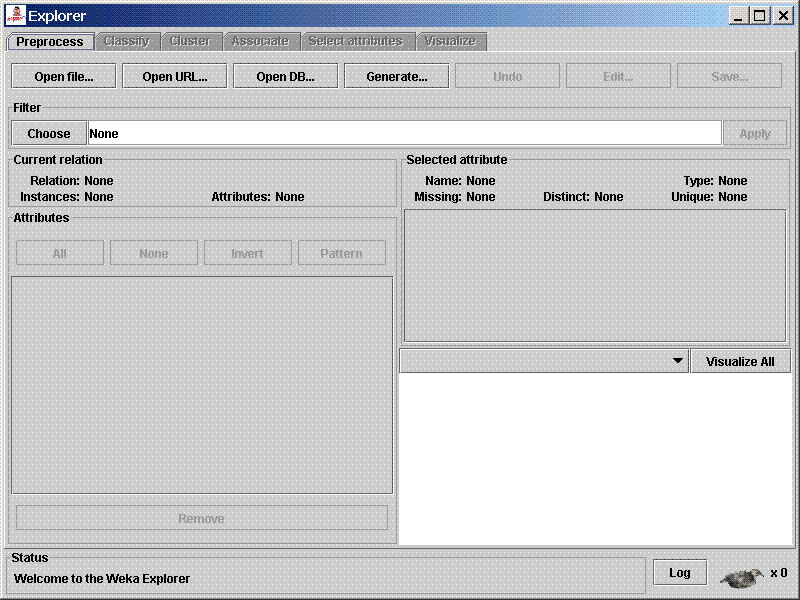Click the Visualize All button
Screen dimensions: 800x600
point(740,361)
